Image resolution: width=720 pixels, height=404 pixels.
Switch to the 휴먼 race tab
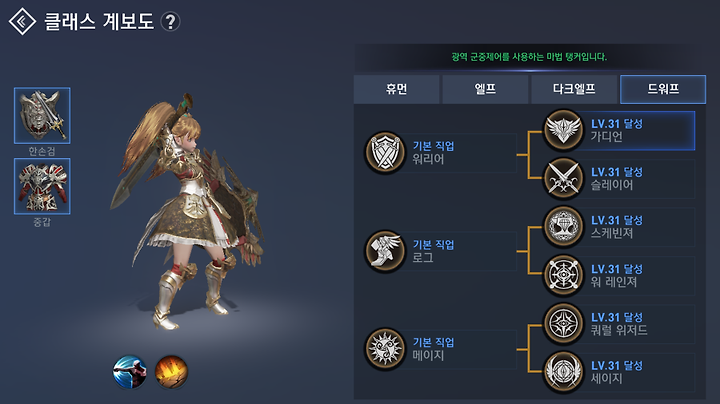396,89
